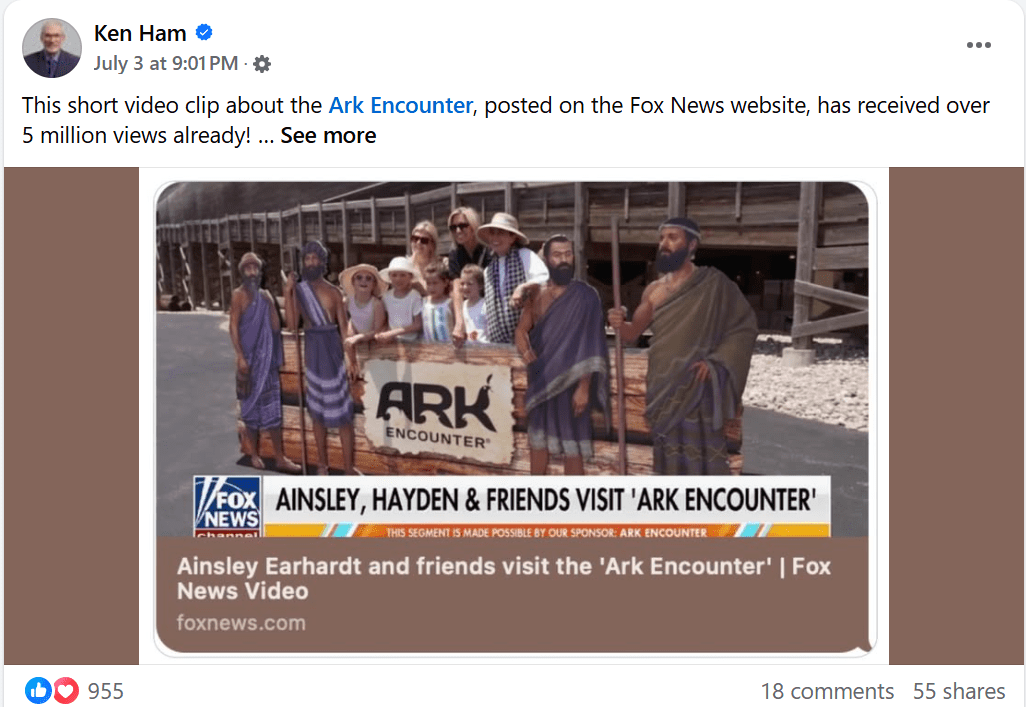Click the blue Like reaction icon

(x=38, y=690)
